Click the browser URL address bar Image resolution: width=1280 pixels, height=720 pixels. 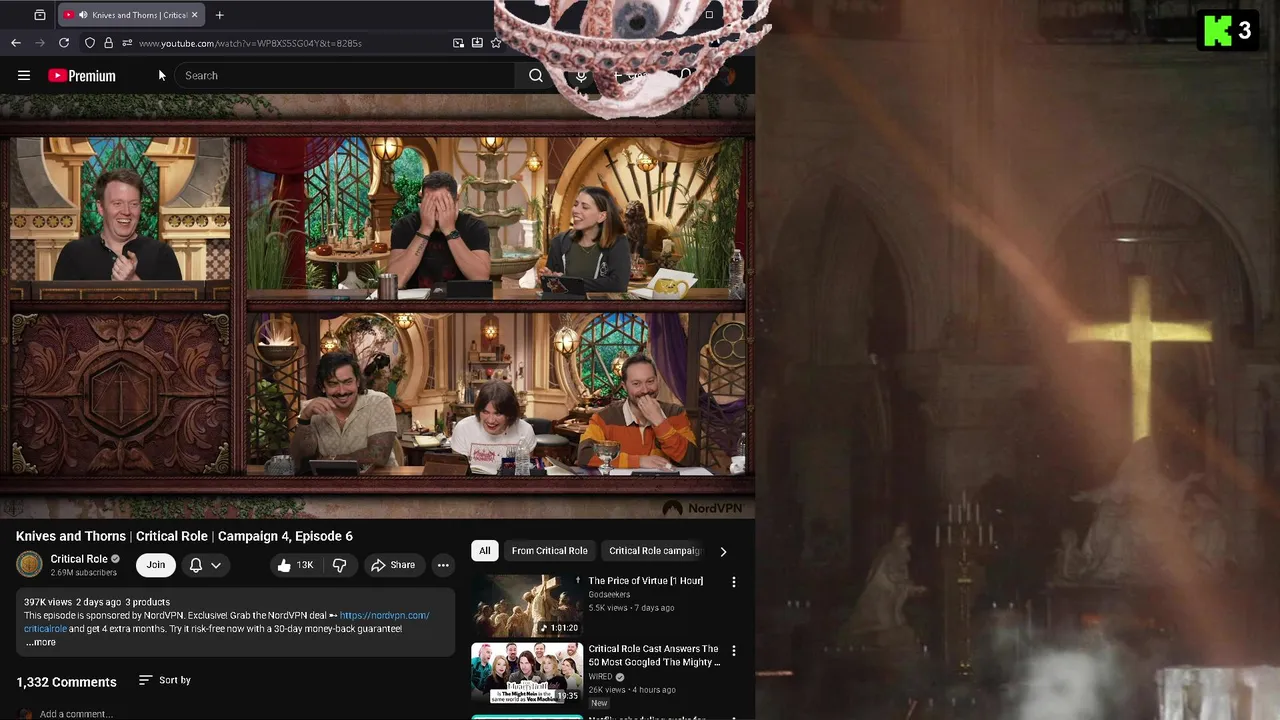tap(290, 43)
